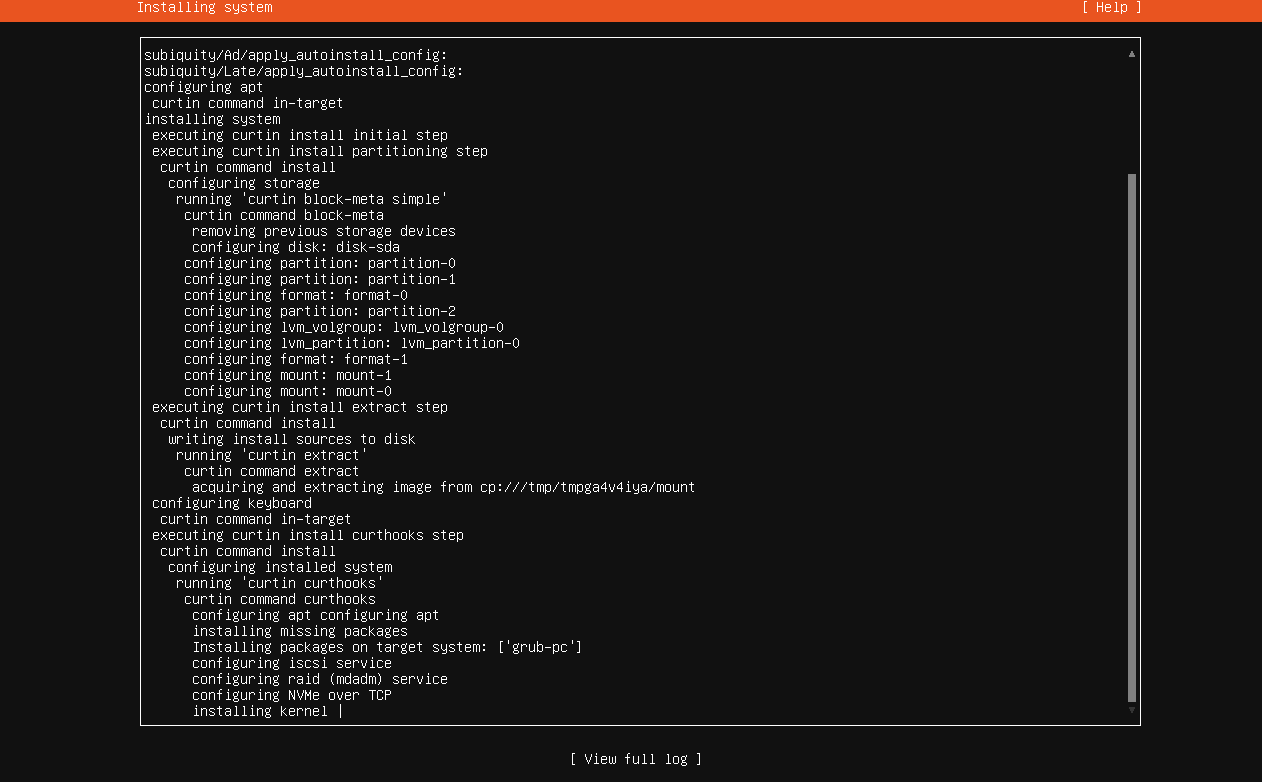Select 'subiquity/Late/apply_autoinstall_config:' log line
This screenshot has width=1262, height=782.
(304, 71)
